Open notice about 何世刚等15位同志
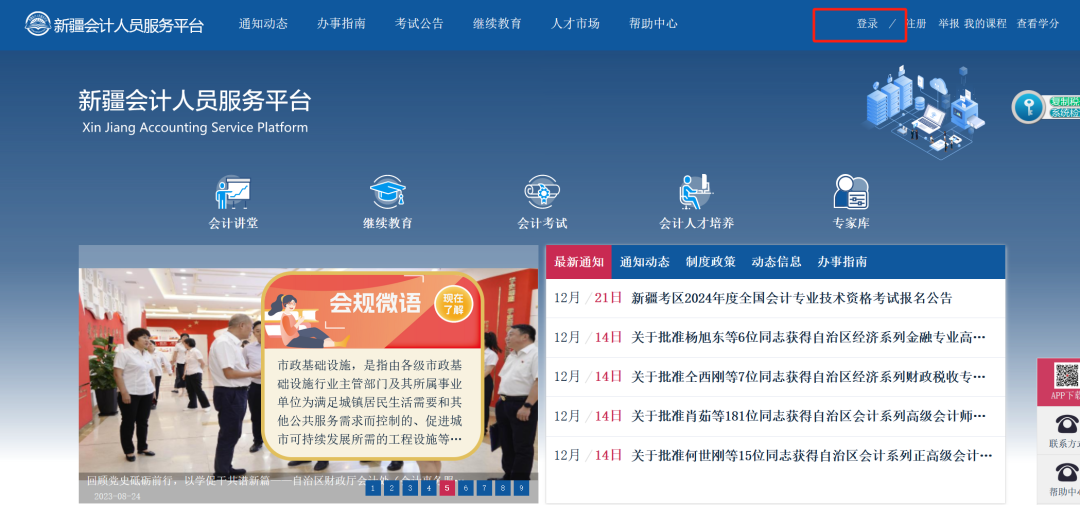Image resolution: width=1080 pixels, height=505 pixels. [x=812, y=455]
